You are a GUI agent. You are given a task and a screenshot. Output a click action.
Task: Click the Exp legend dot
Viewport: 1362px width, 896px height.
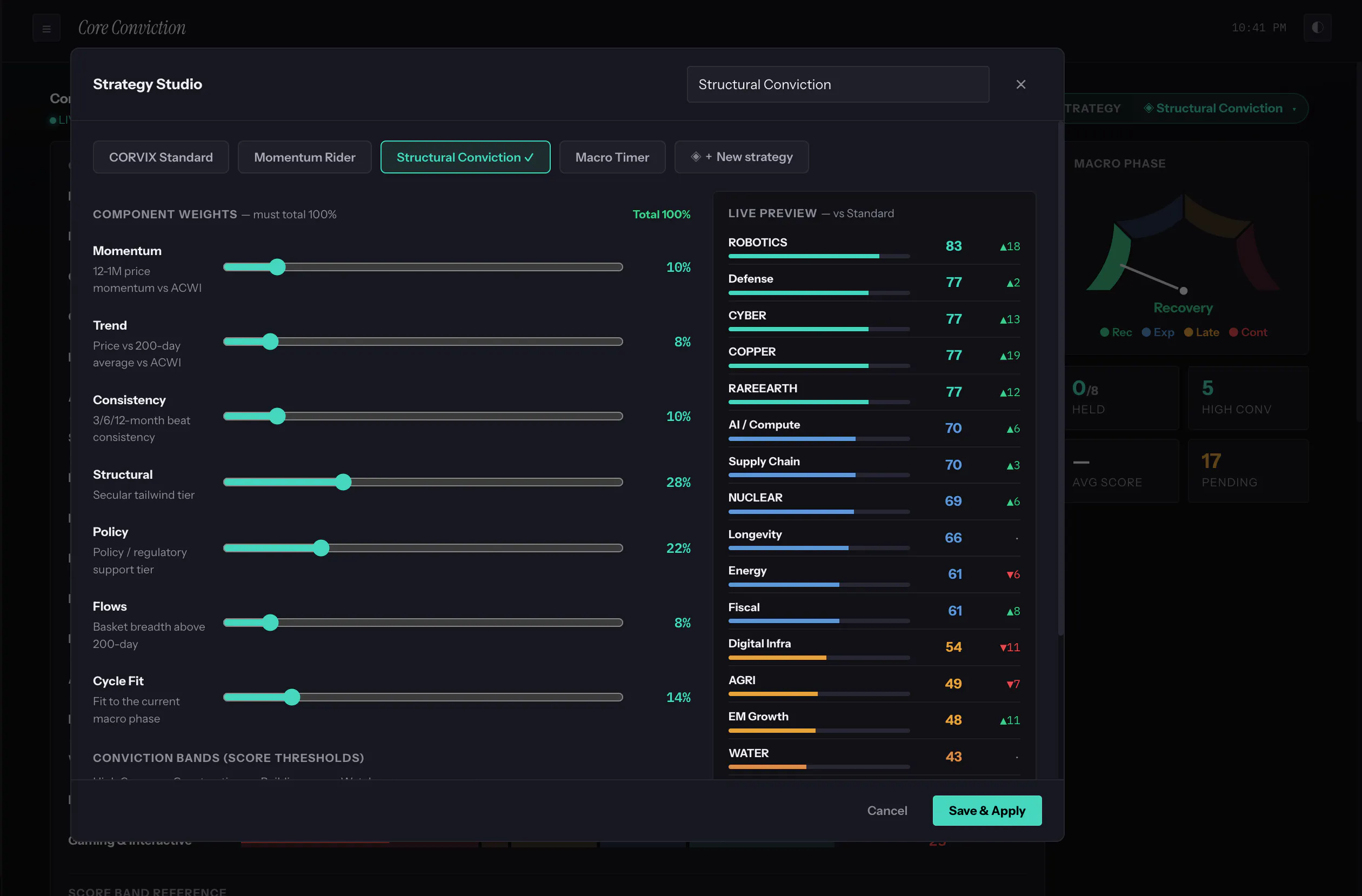1146,332
